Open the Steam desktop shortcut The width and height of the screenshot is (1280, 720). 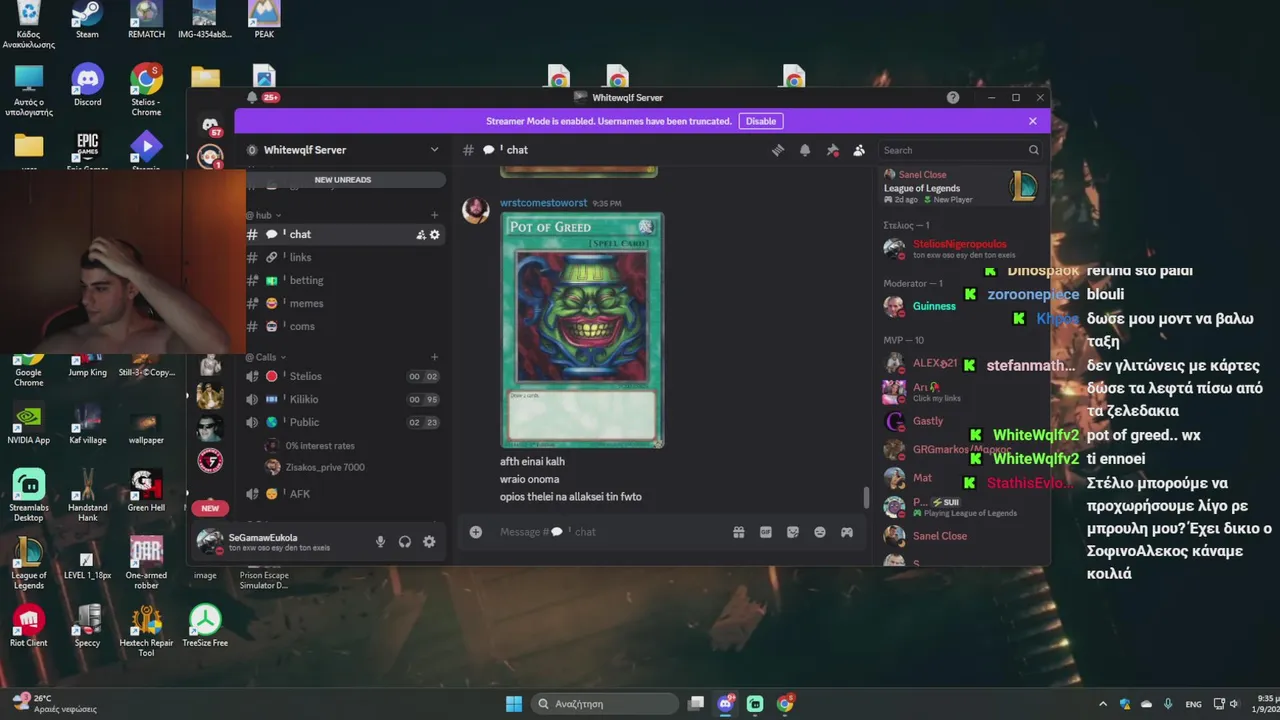[x=87, y=20]
